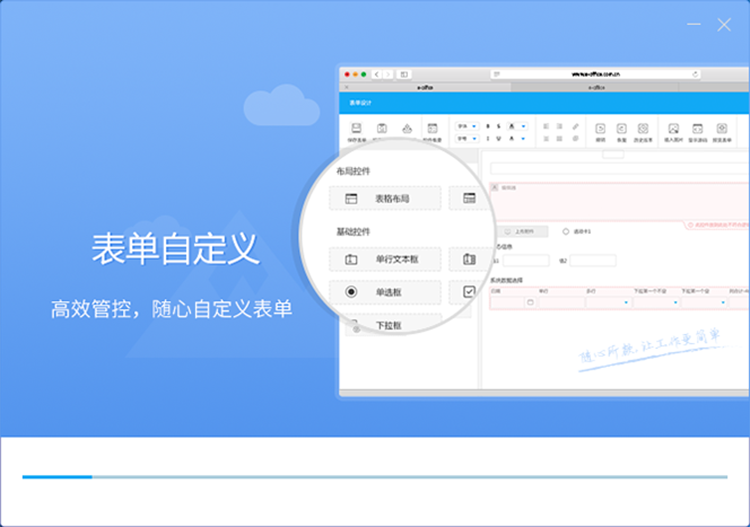
Task: Select the radio option beside upload button
Action: tap(566, 231)
